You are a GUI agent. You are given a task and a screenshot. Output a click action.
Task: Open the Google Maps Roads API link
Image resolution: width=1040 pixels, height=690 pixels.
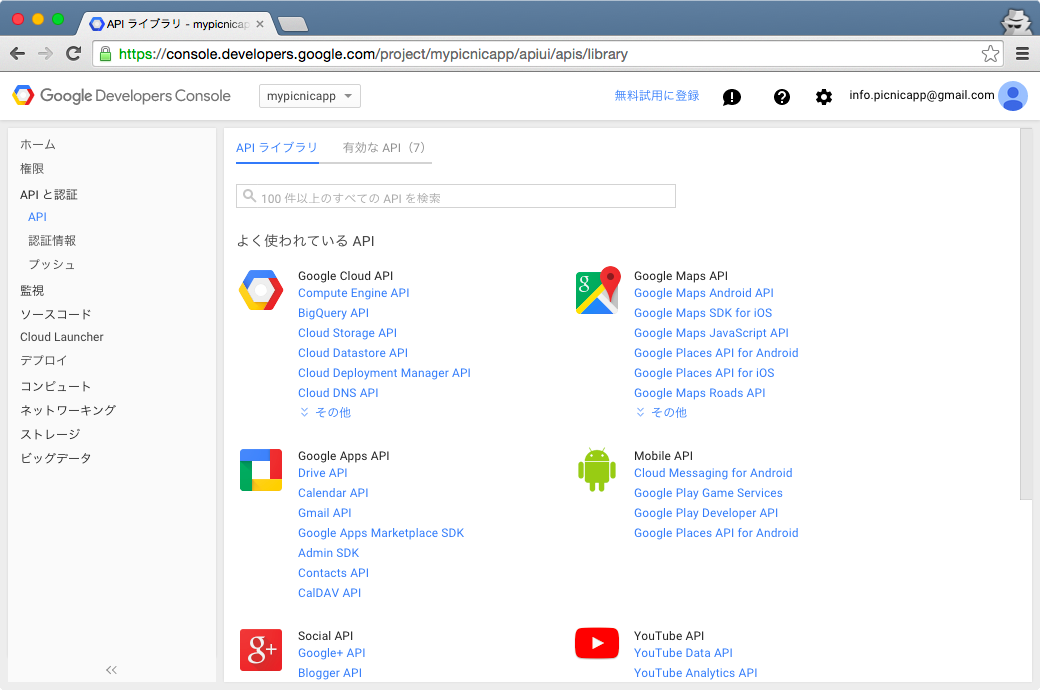coord(700,393)
